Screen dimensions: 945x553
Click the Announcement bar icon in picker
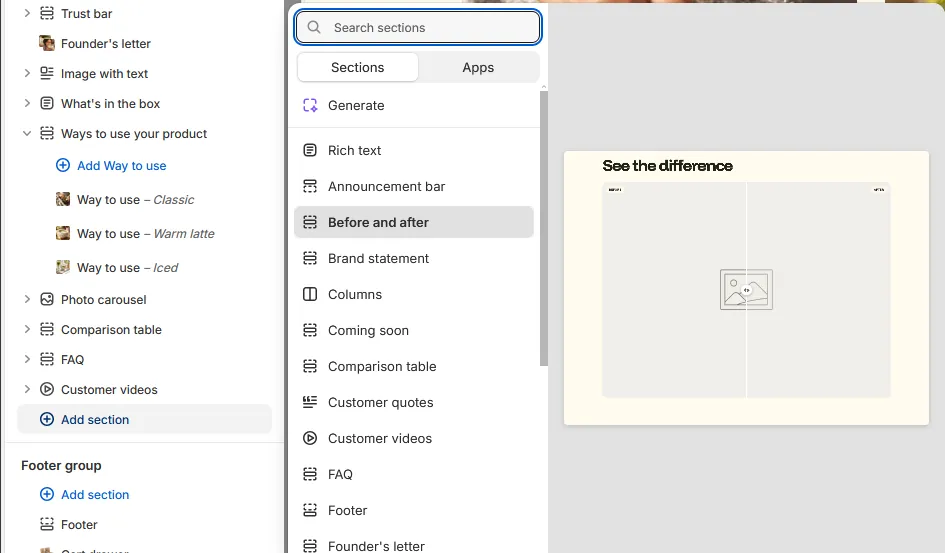tap(310, 186)
